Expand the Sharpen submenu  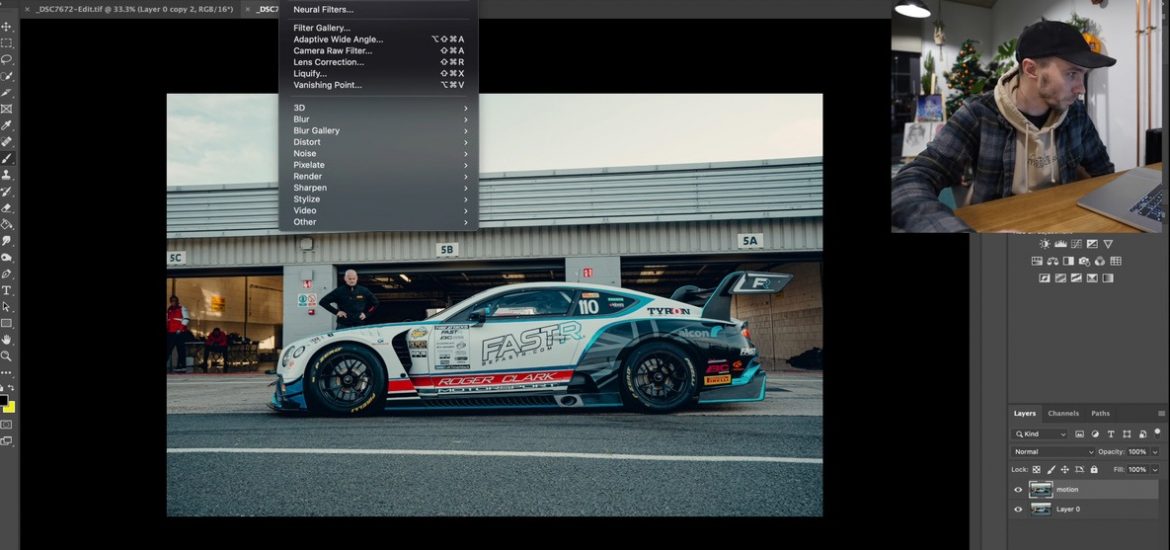[378, 188]
